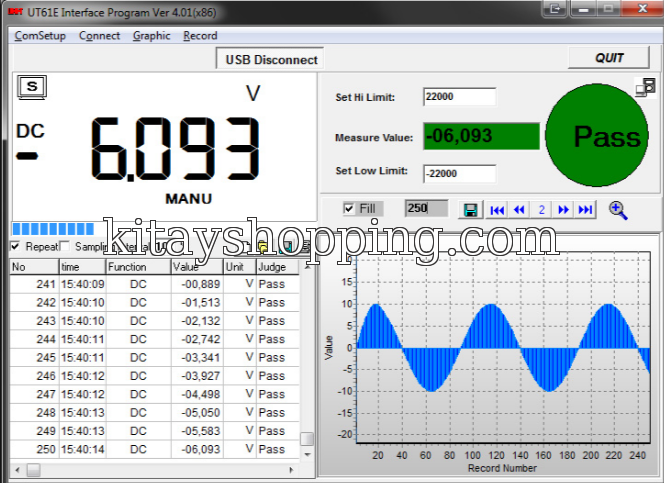Click the 15:40:09 time cell
Screen dimensions: 664x483
[82, 284]
